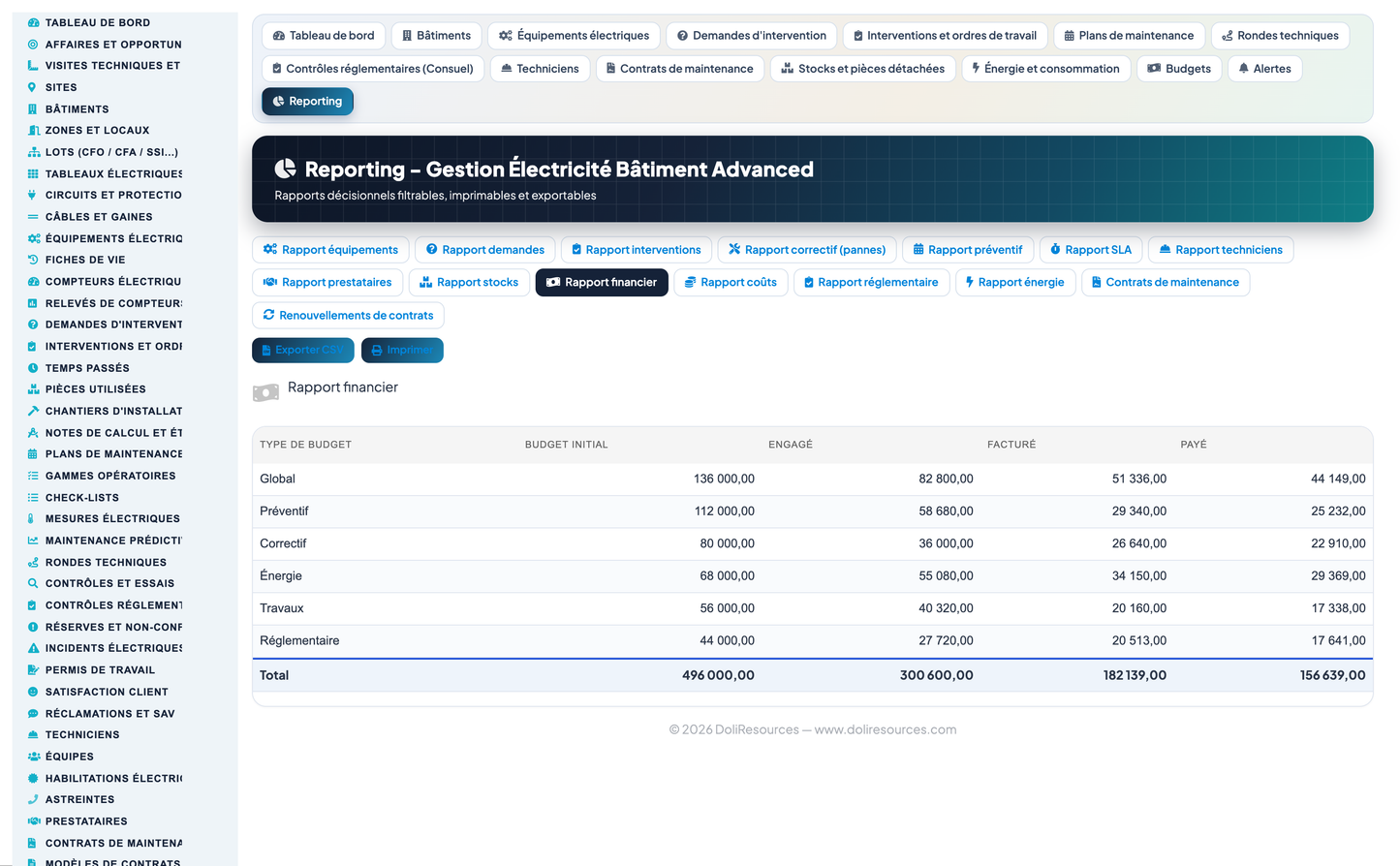Visit the www.doliresources.com footer link

click(x=885, y=729)
